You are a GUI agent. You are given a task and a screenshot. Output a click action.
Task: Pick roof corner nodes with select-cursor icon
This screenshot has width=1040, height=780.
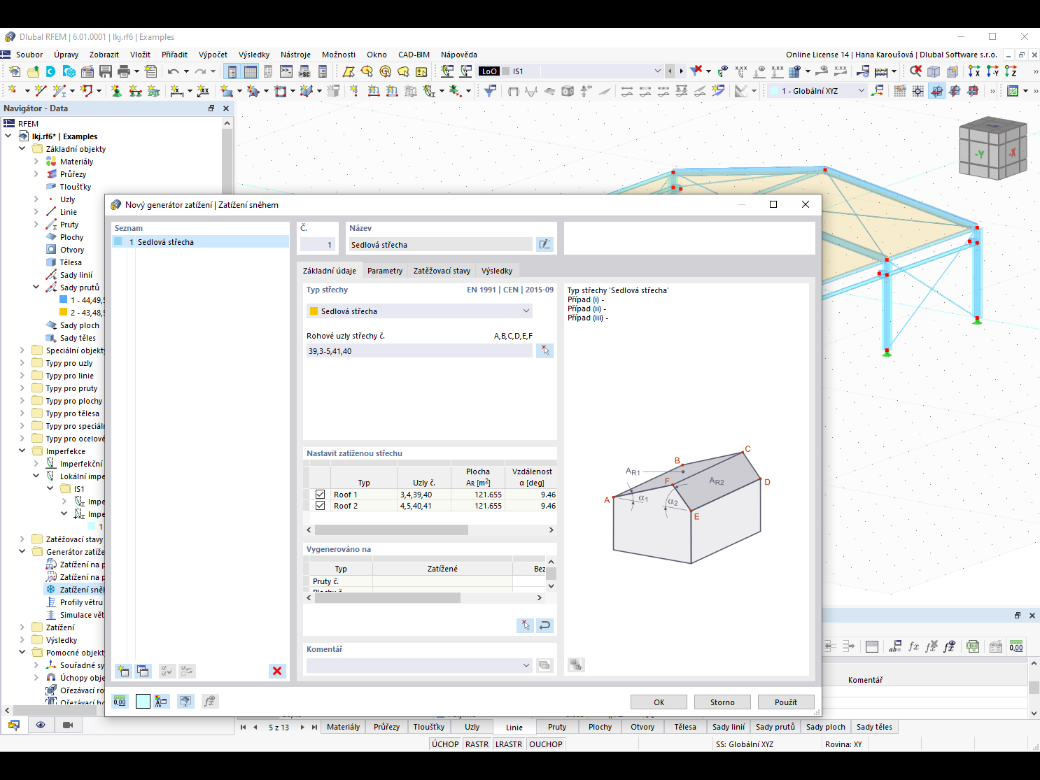(x=545, y=350)
